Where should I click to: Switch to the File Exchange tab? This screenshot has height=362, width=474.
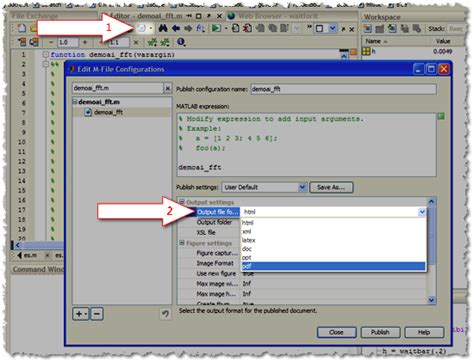(35, 16)
